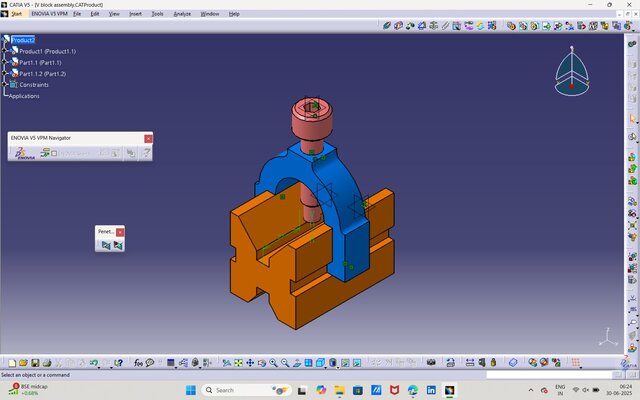Close the ENOVIA V5 VPM Navigator panel
The width and height of the screenshot is (640, 400).
(148, 138)
